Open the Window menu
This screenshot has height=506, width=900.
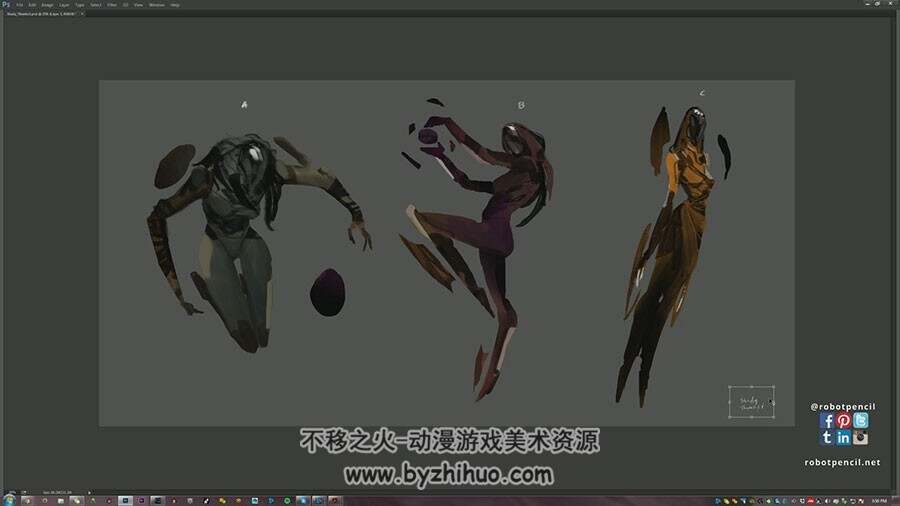pos(157,5)
